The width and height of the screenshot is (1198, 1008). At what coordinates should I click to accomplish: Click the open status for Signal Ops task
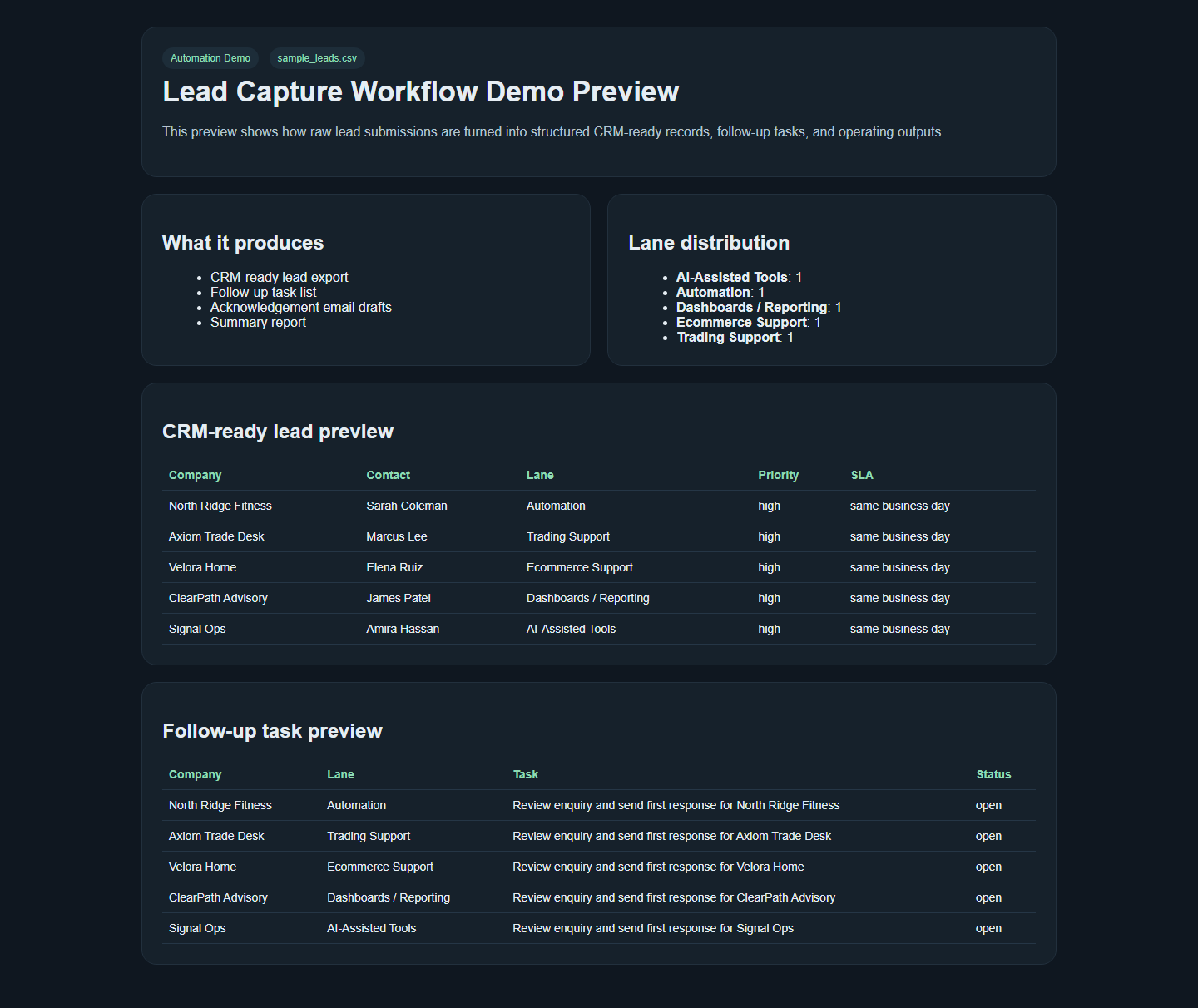click(988, 928)
